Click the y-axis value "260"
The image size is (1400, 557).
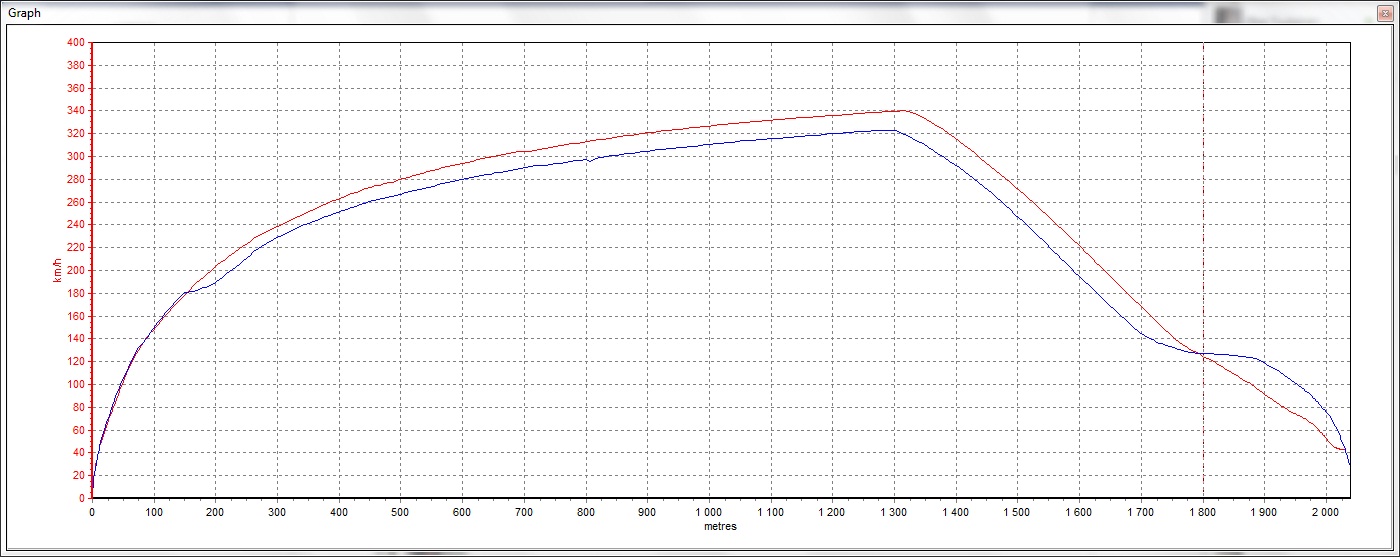[x=76, y=202]
